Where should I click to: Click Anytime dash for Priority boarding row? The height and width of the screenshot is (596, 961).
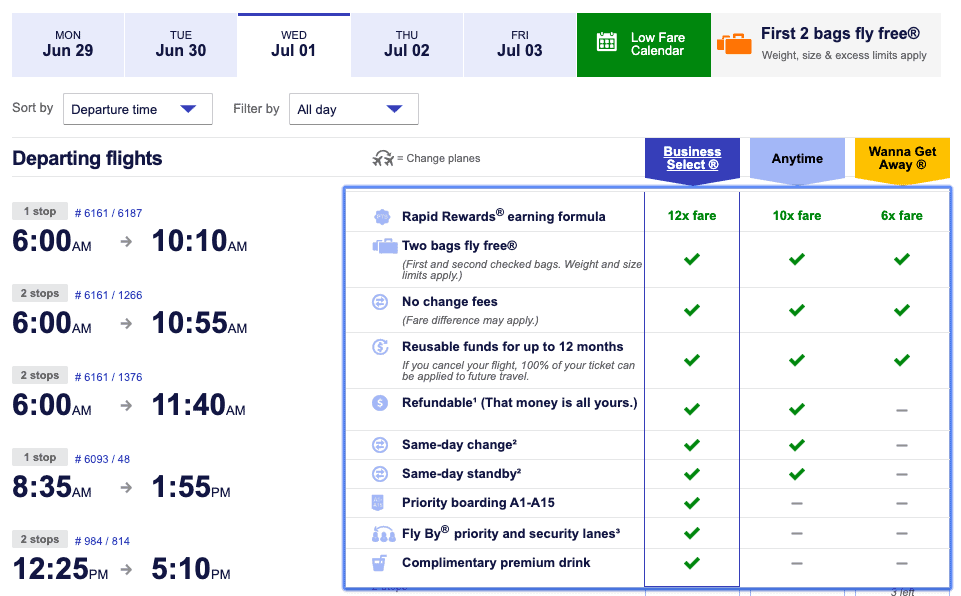tap(797, 503)
